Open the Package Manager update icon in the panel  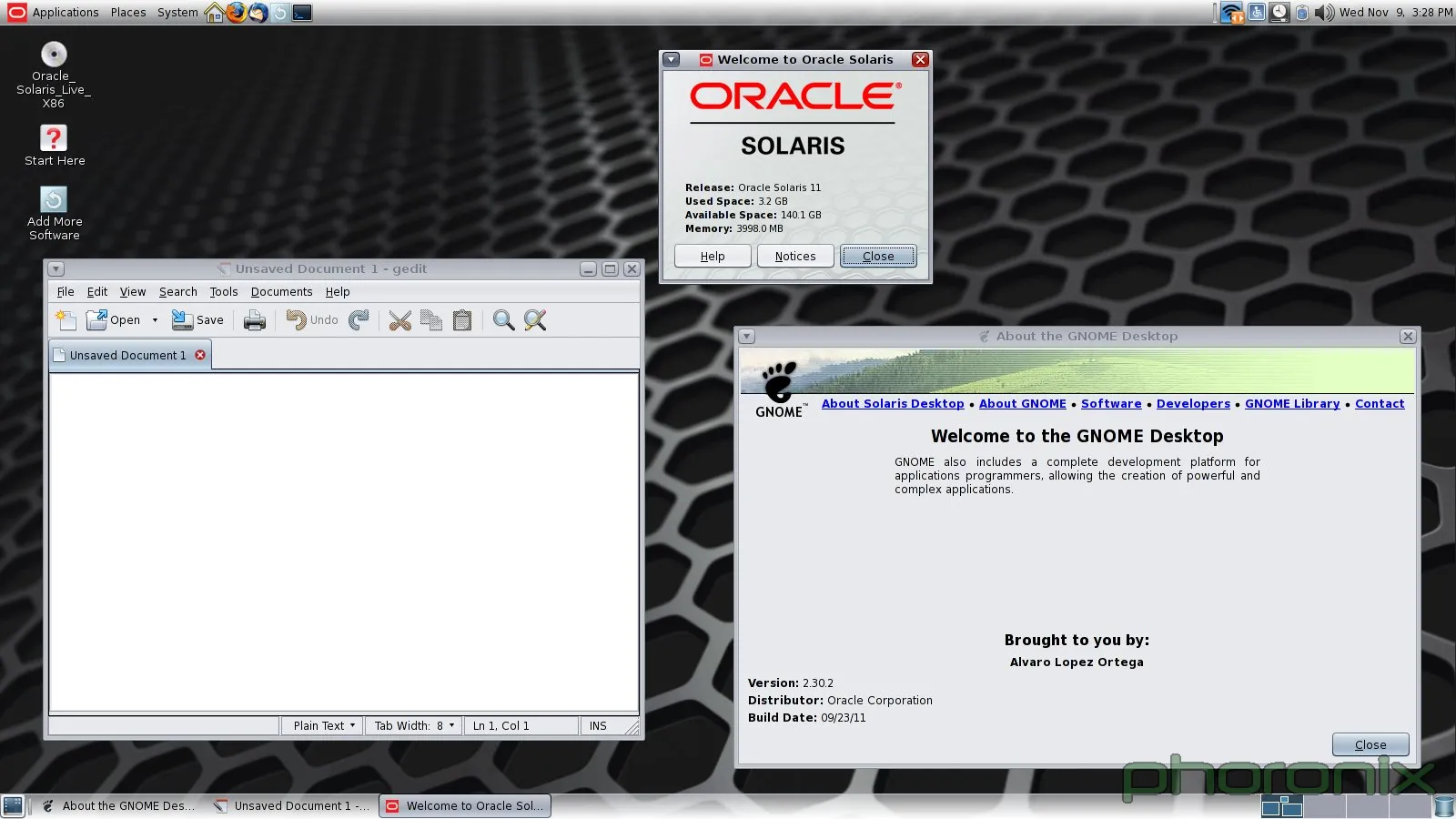click(x=280, y=13)
